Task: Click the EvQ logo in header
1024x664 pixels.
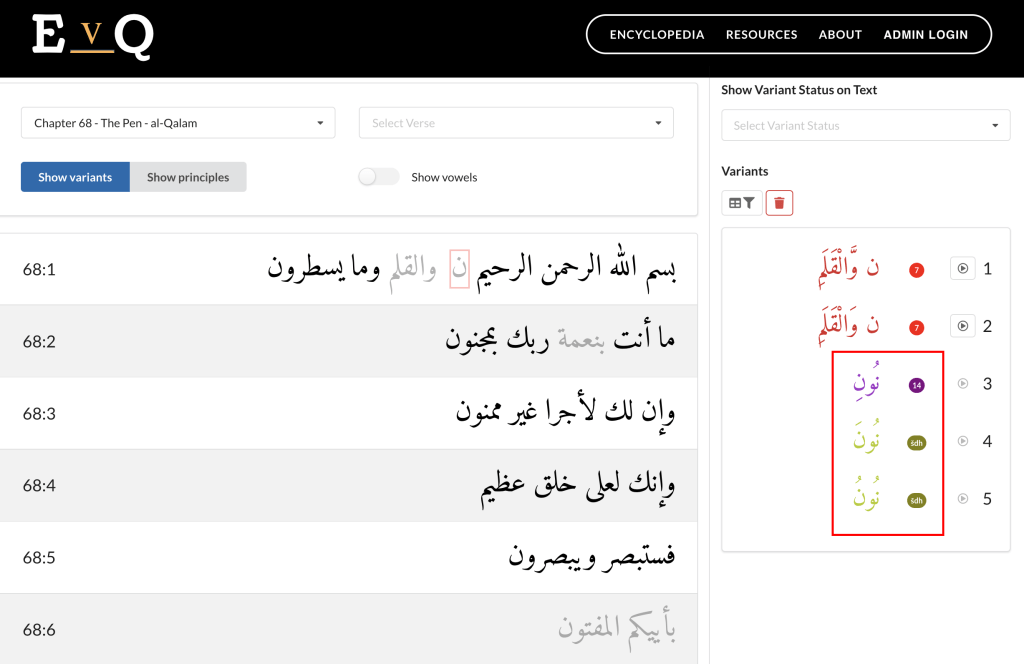Action: click(91, 37)
